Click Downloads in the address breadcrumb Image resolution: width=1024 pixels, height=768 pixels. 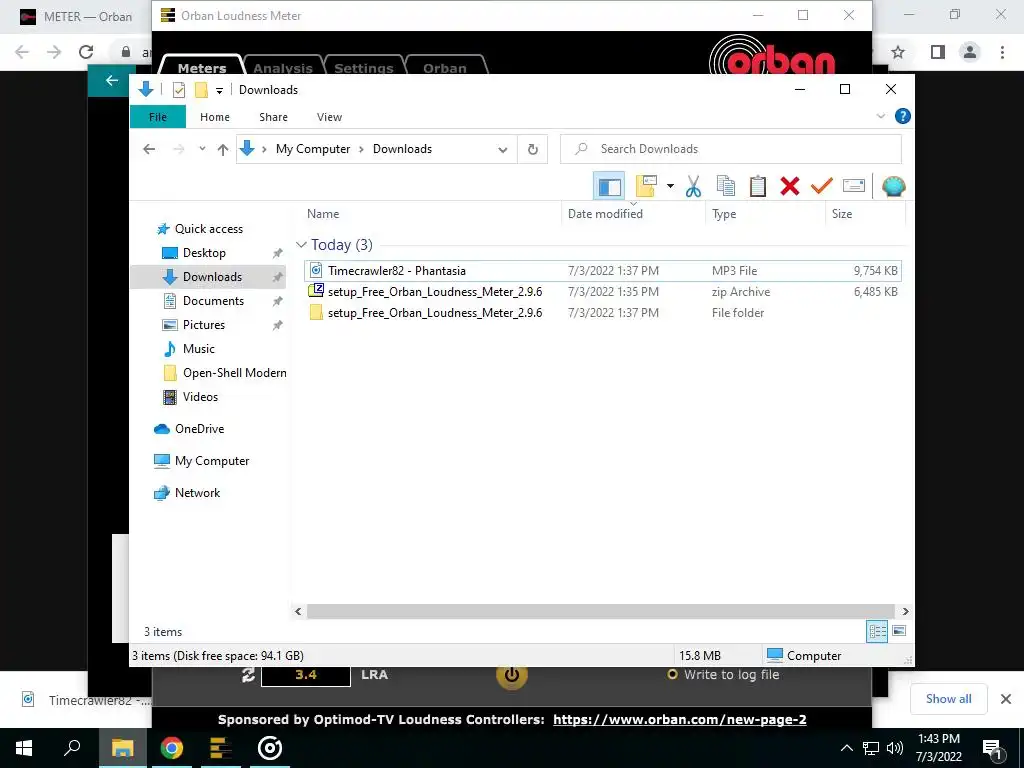tap(402, 149)
